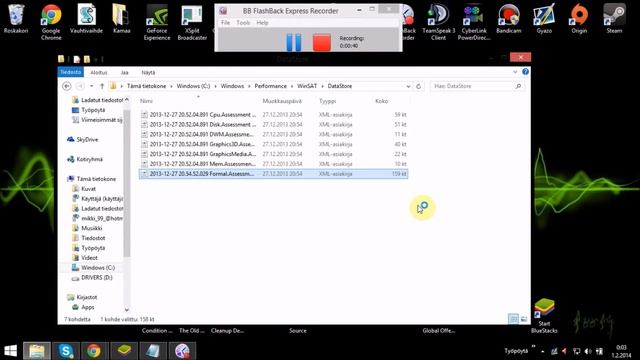
Task: Open Musiikki folder in the navigation pane
Action: click(x=87, y=228)
